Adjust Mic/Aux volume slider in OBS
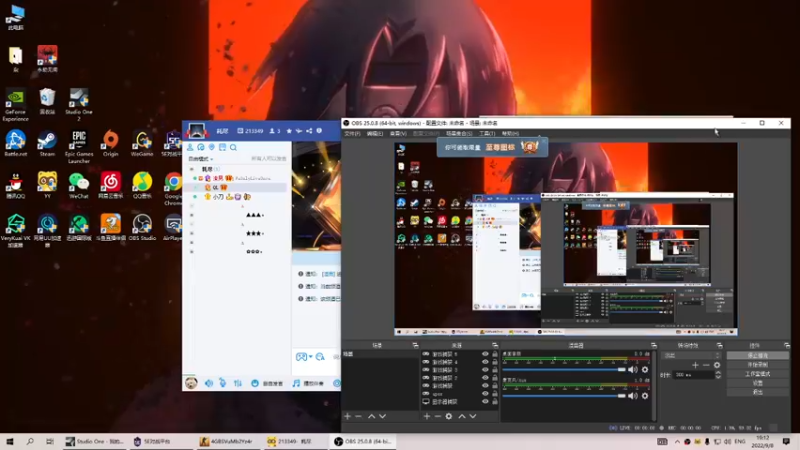The width and height of the screenshot is (800, 450). tap(564, 395)
